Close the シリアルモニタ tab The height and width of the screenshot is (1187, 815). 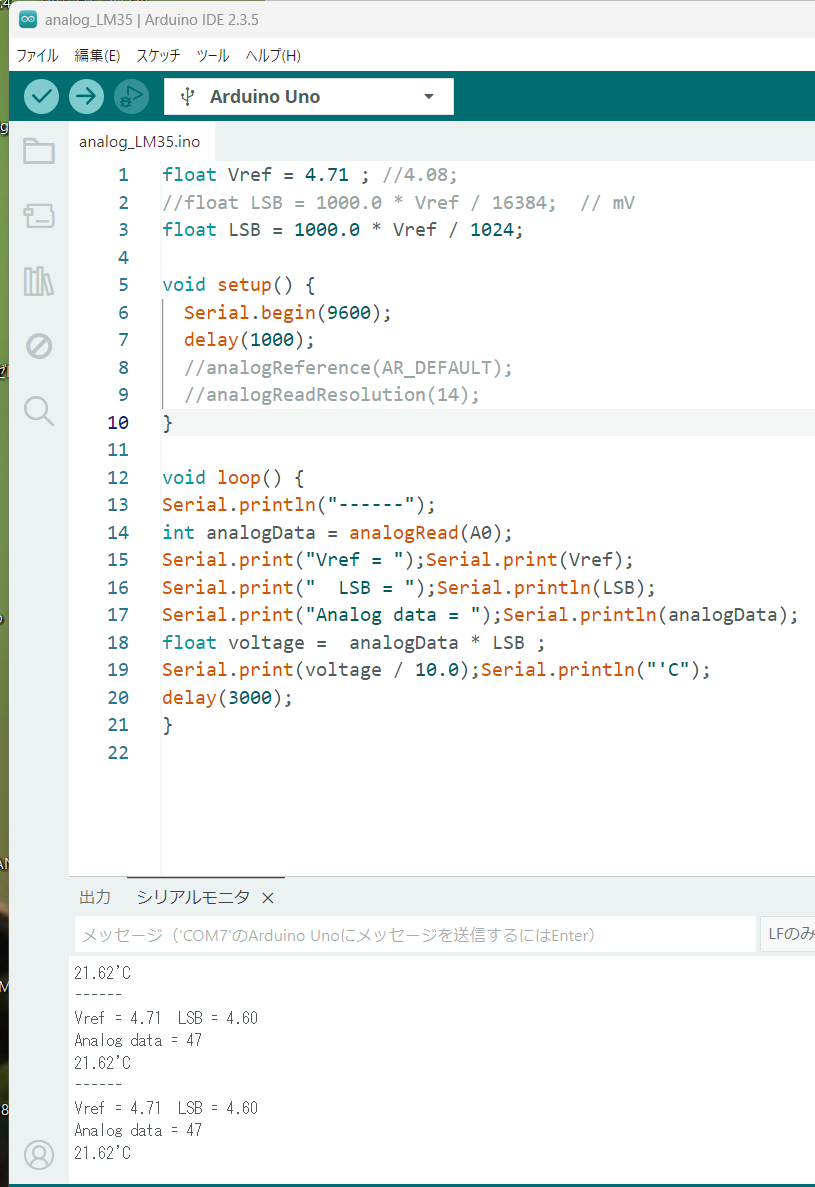tap(267, 898)
